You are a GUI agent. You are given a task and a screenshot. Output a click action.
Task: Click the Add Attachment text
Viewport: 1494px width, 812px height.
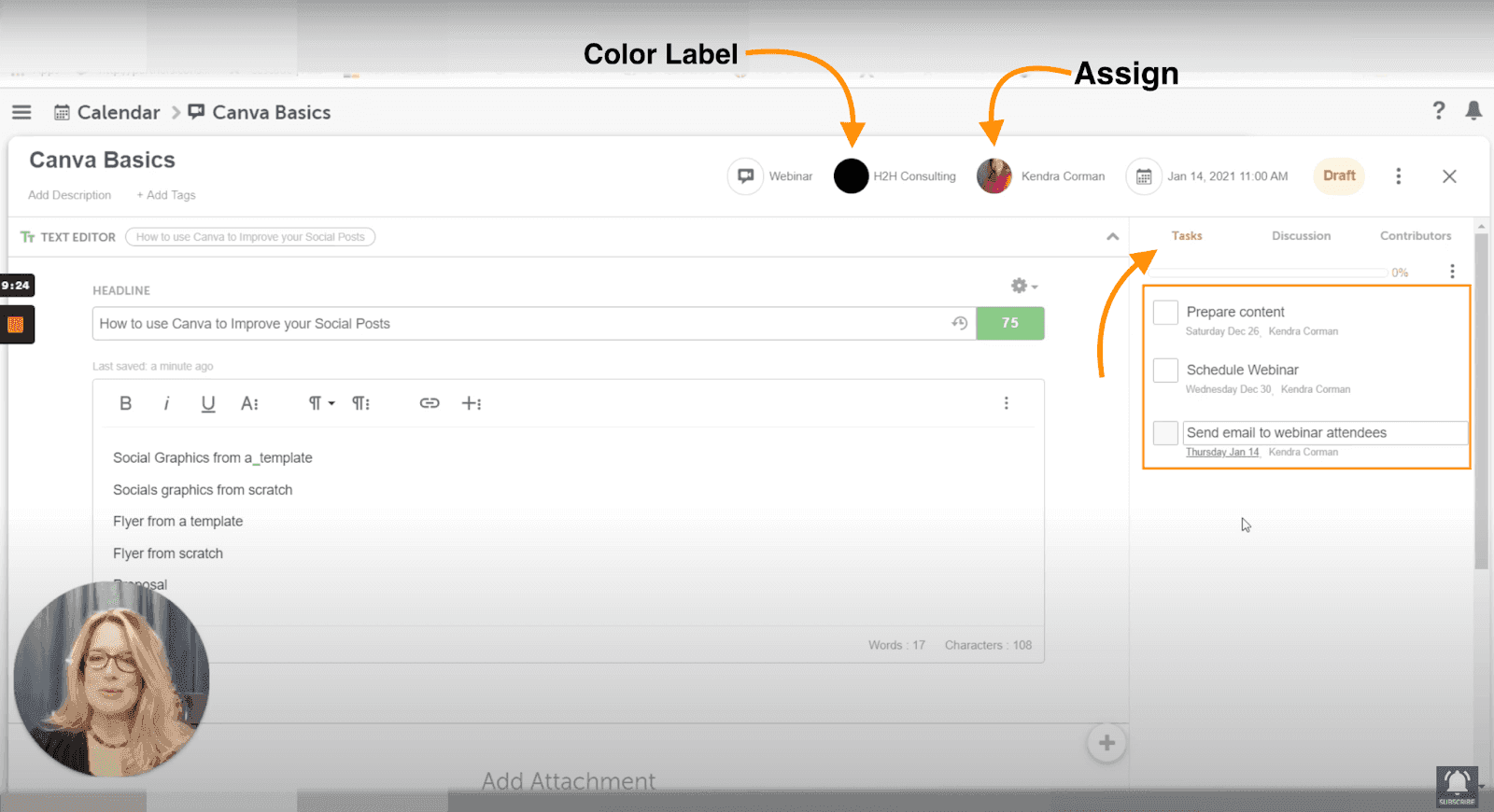tap(569, 781)
